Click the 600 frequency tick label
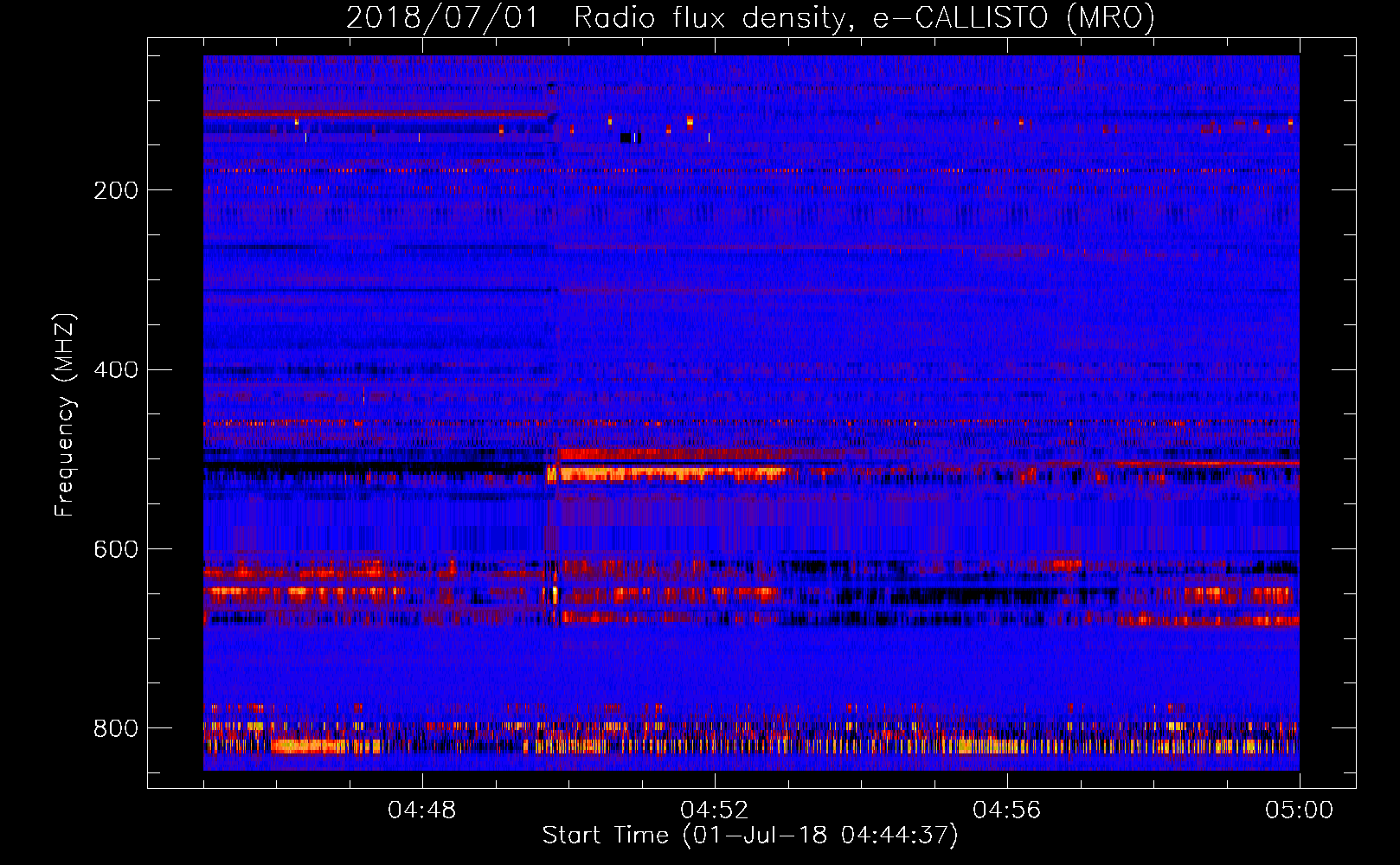Screen dimensions: 1400x865 coord(116,550)
